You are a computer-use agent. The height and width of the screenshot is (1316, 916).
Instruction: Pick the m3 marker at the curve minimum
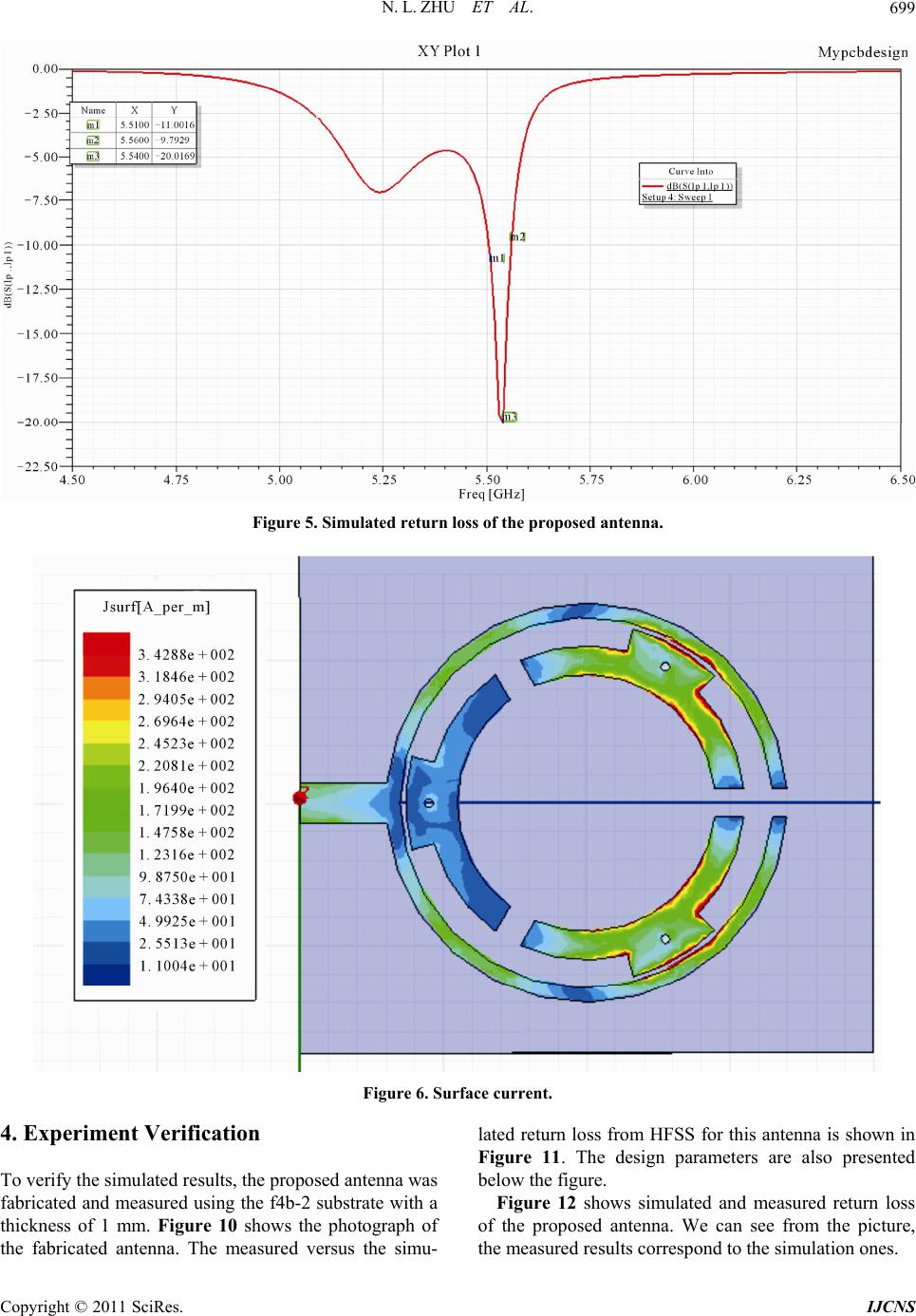click(x=510, y=417)
